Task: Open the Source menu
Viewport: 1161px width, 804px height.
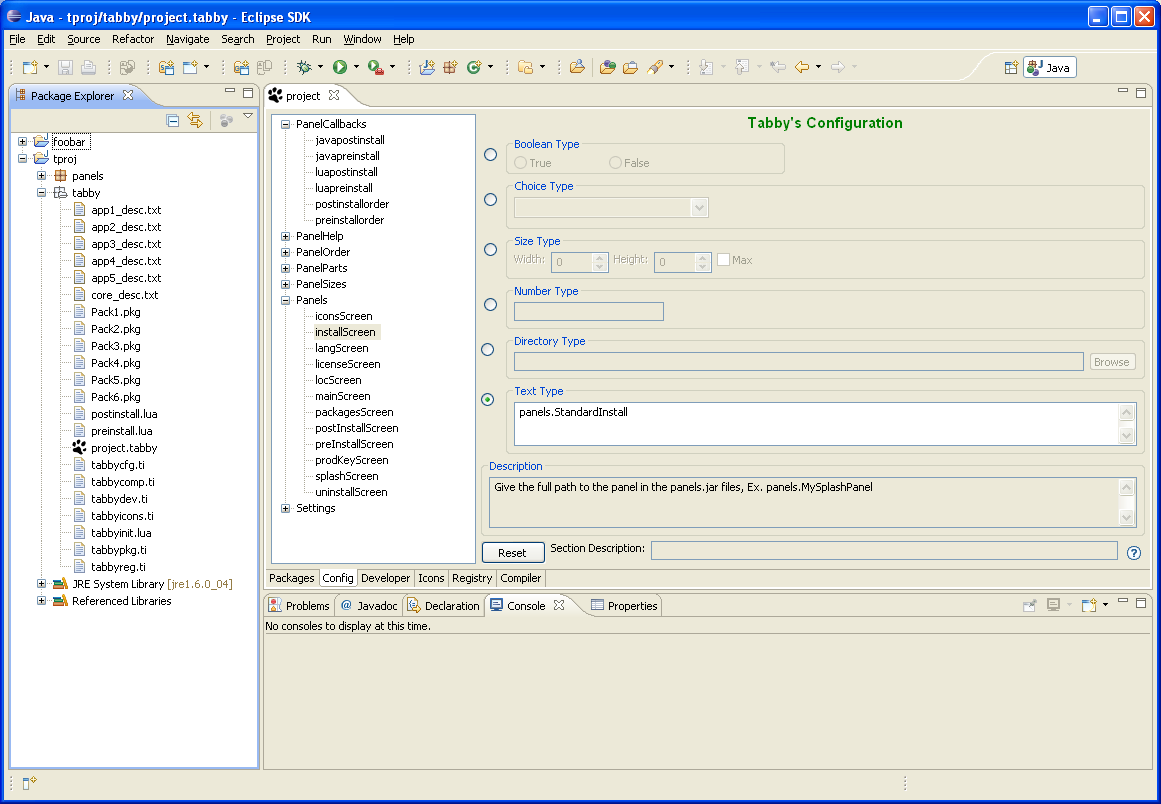Action: pyautogui.click(x=84, y=39)
